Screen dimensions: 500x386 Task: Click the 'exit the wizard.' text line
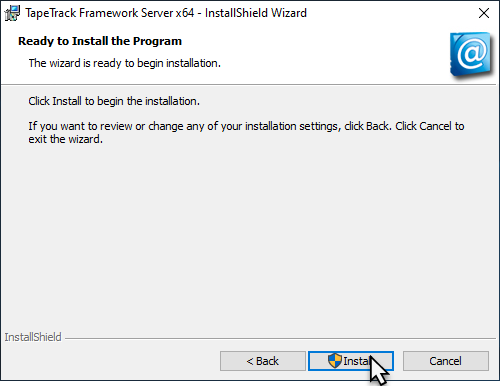(x=66, y=139)
